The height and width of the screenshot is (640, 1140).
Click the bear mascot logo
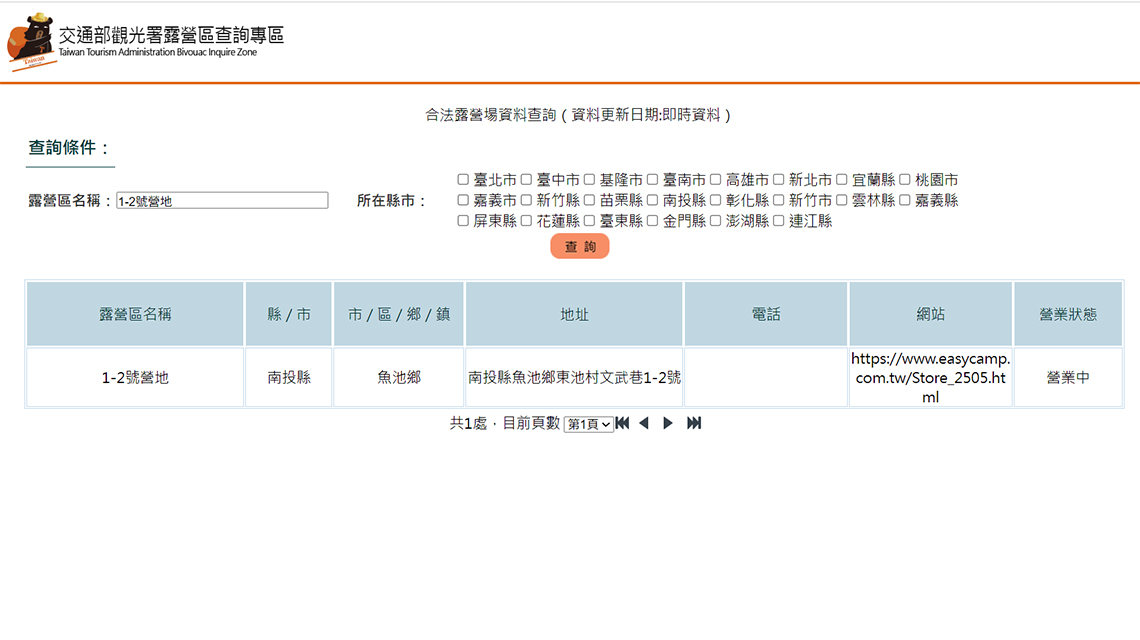[x=30, y=42]
